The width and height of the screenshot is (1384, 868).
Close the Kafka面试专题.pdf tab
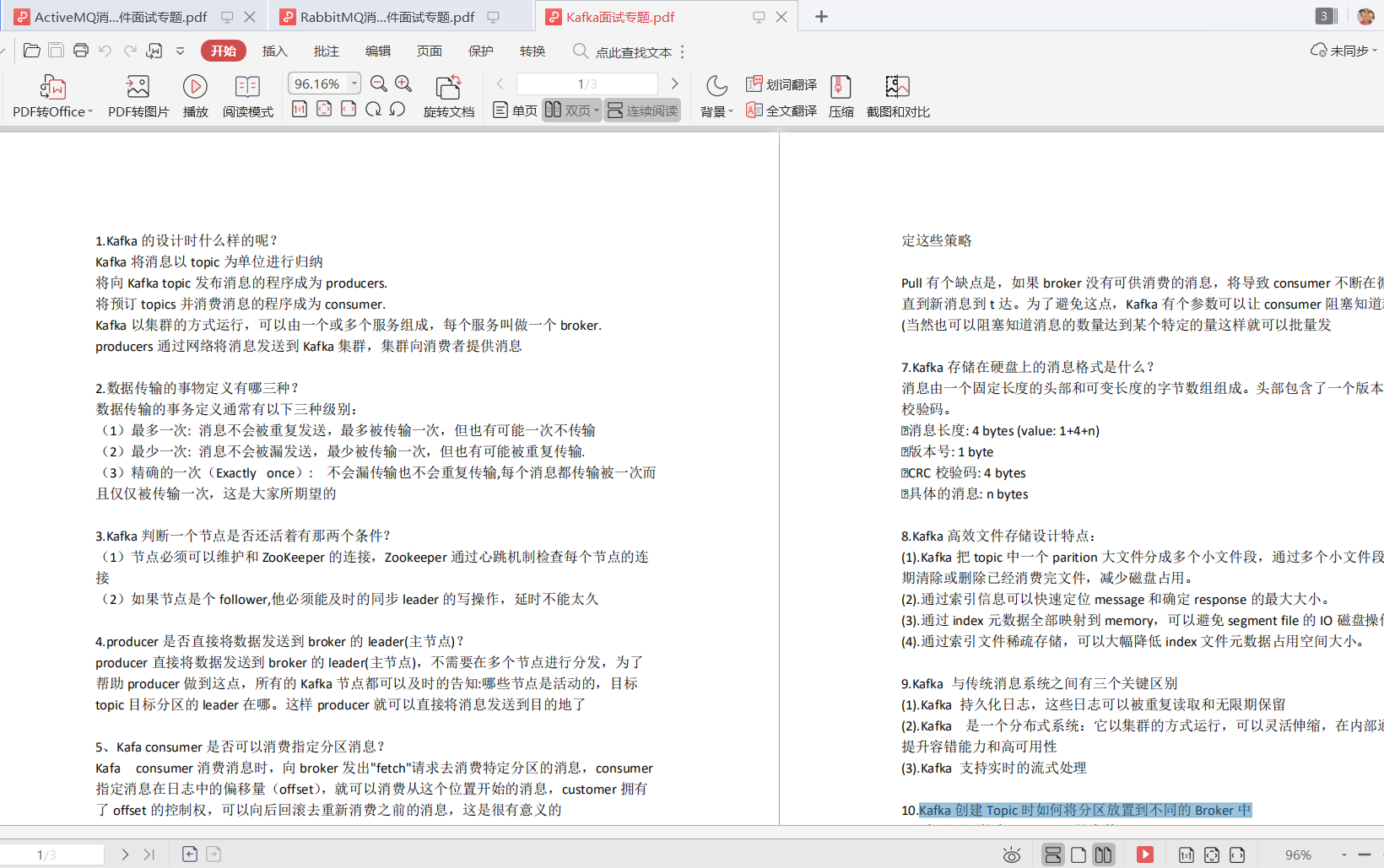click(x=781, y=17)
